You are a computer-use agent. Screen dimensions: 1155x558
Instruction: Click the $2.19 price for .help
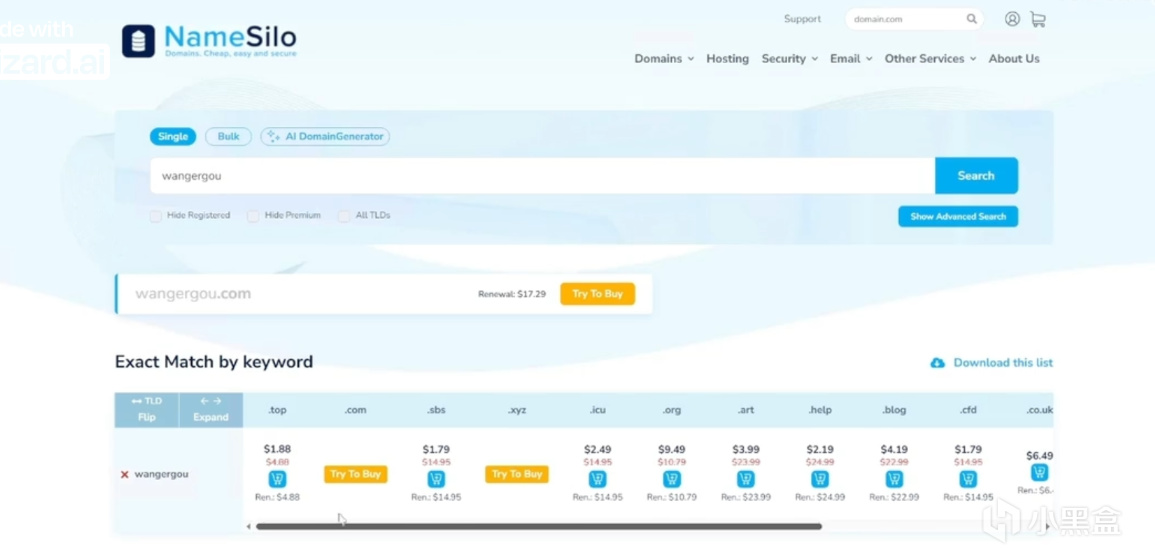820,449
